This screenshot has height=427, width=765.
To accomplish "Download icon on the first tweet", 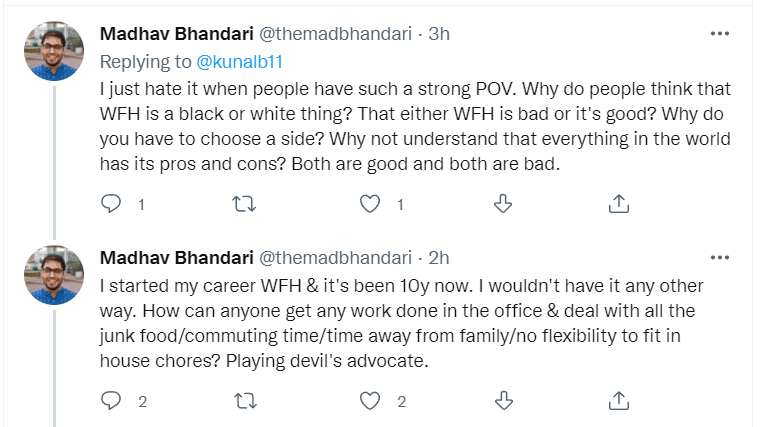I will 503,204.
